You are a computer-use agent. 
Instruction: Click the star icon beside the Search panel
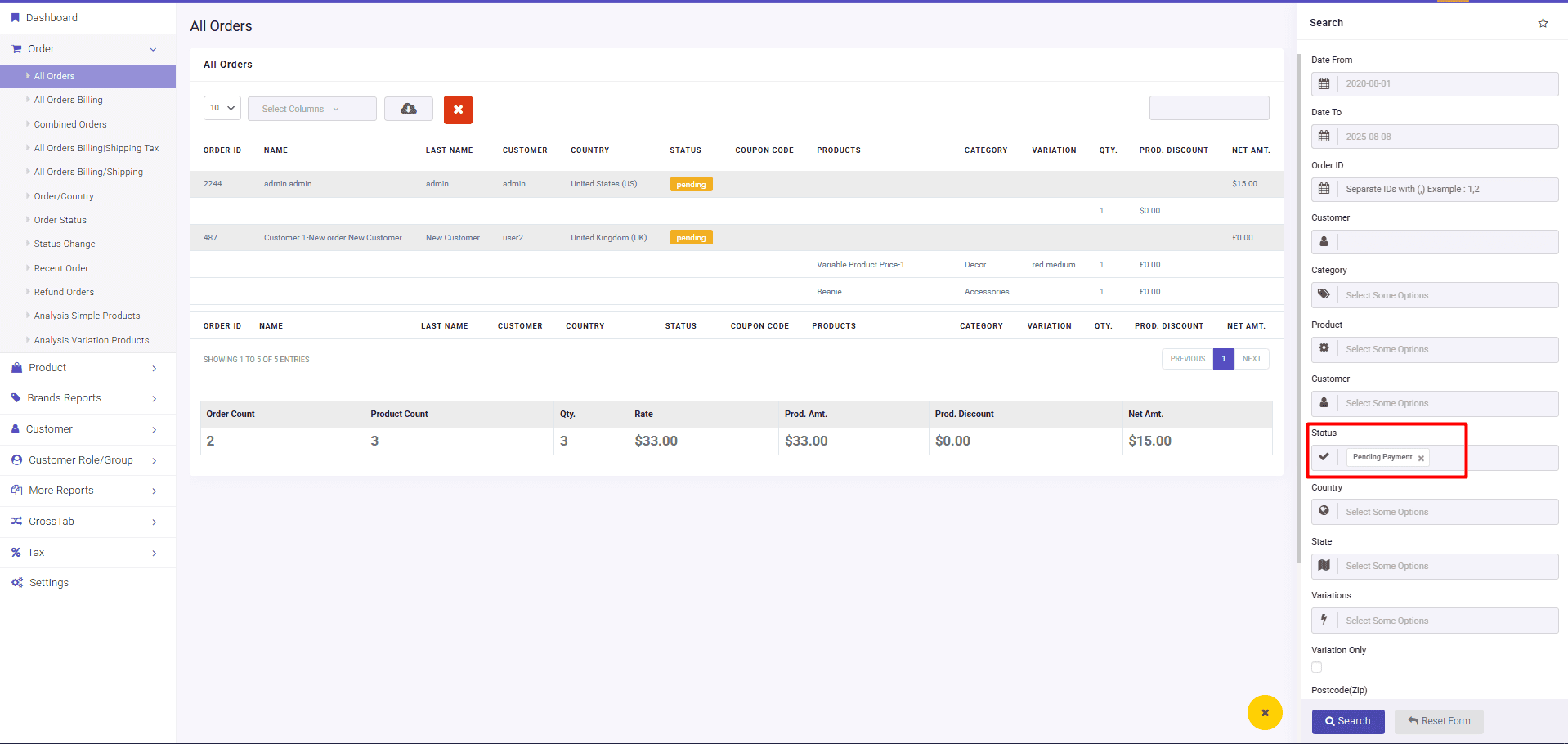click(1543, 23)
